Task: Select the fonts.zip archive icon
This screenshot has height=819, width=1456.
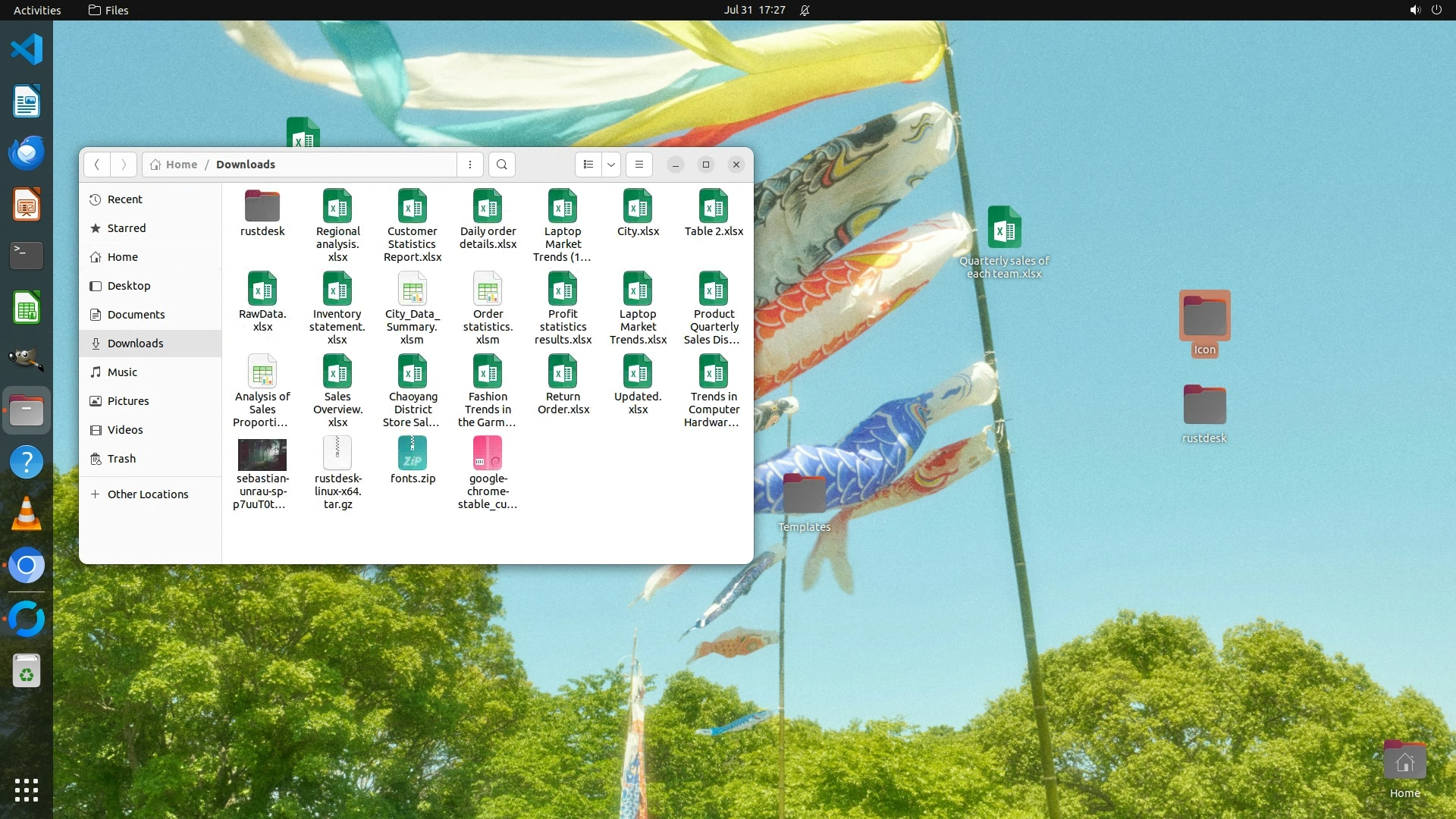Action: click(413, 454)
